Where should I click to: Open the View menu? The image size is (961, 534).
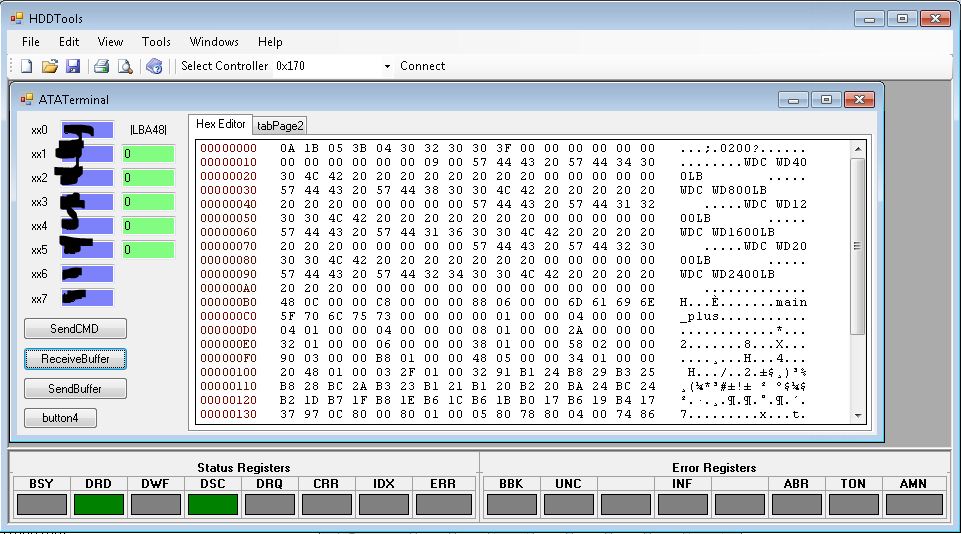click(110, 42)
